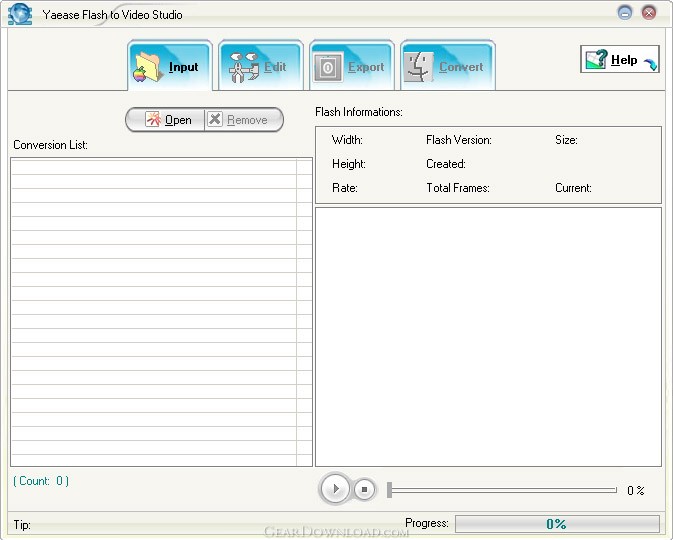The height and width of the screenshot is (540, 673).
Task: Click the Flash Version label
Action: [459, 140]
